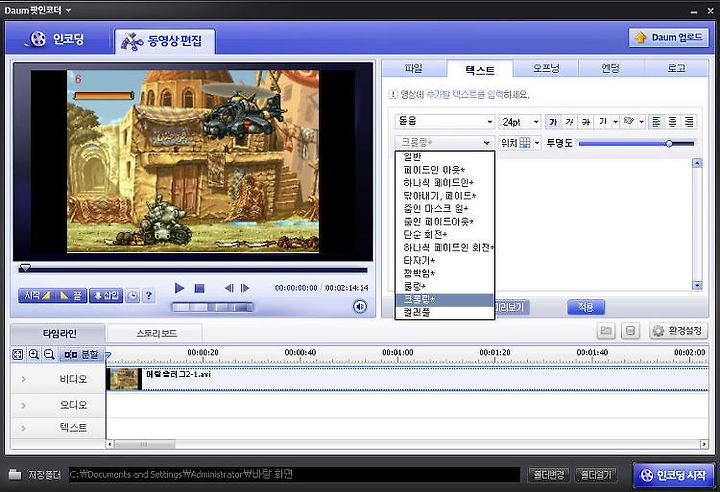Switch to the 엔딩 tab

click(x=611, y=68)
